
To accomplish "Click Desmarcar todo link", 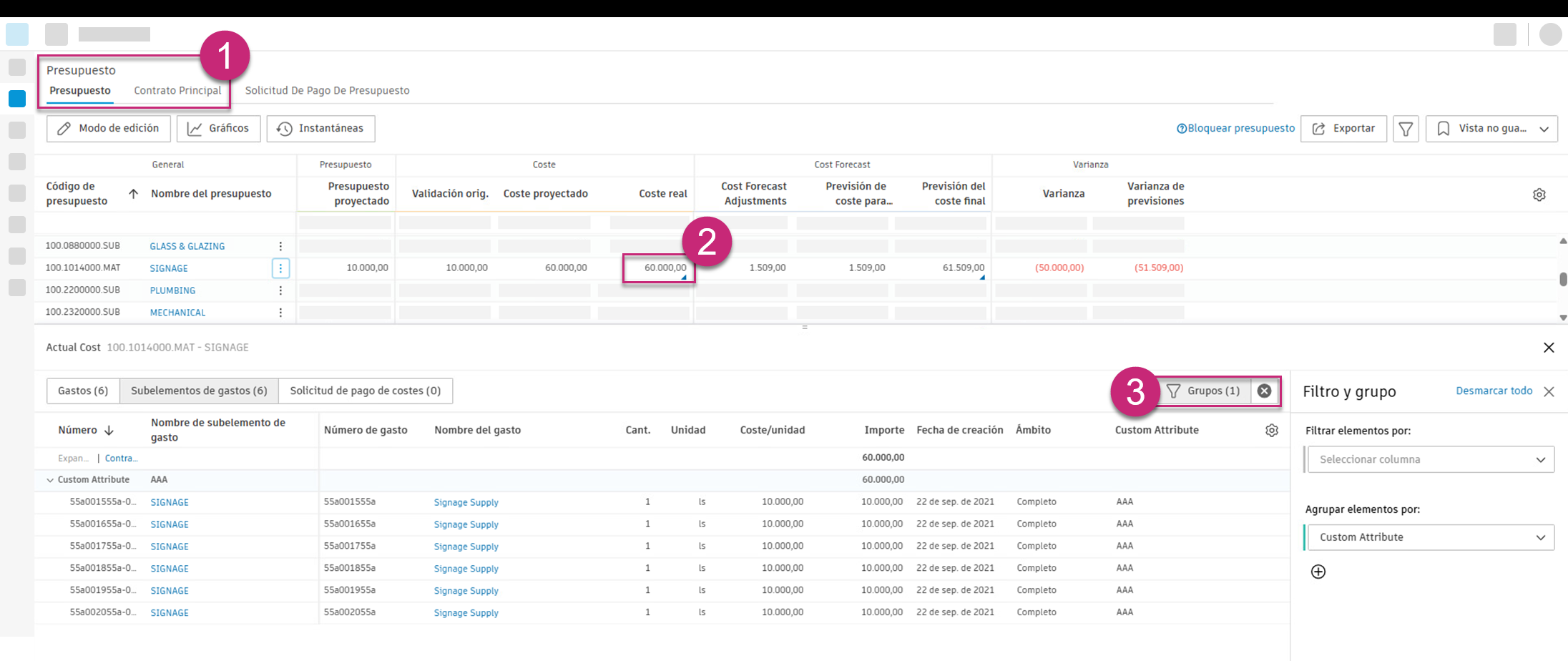I will [1494, 391].
